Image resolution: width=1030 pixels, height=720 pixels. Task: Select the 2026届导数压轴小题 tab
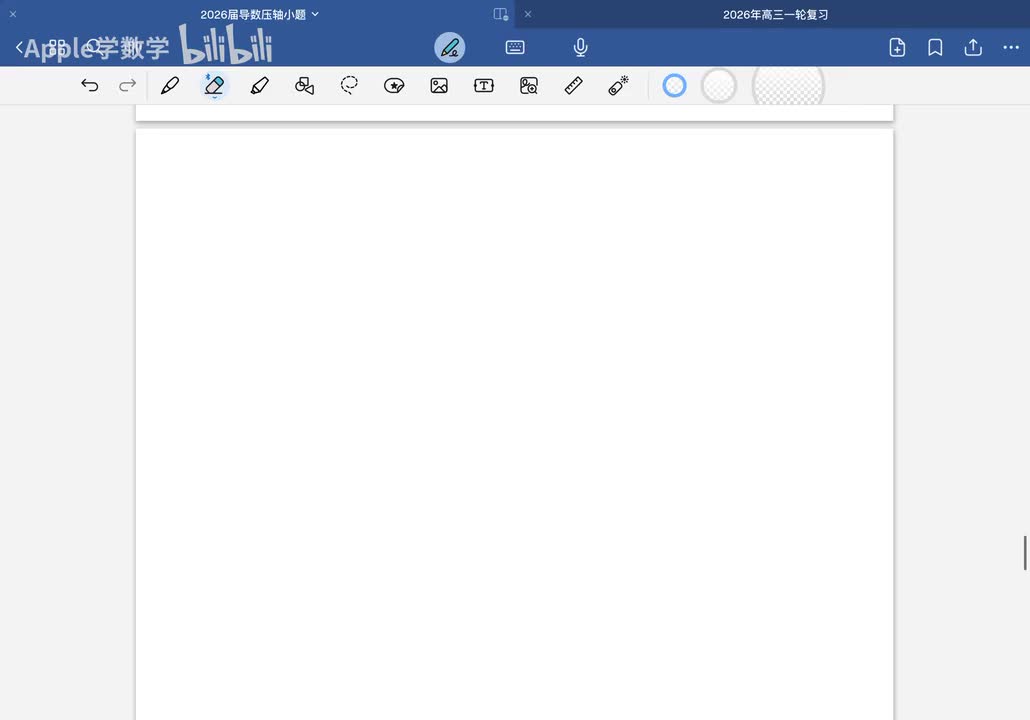(253, 14)
